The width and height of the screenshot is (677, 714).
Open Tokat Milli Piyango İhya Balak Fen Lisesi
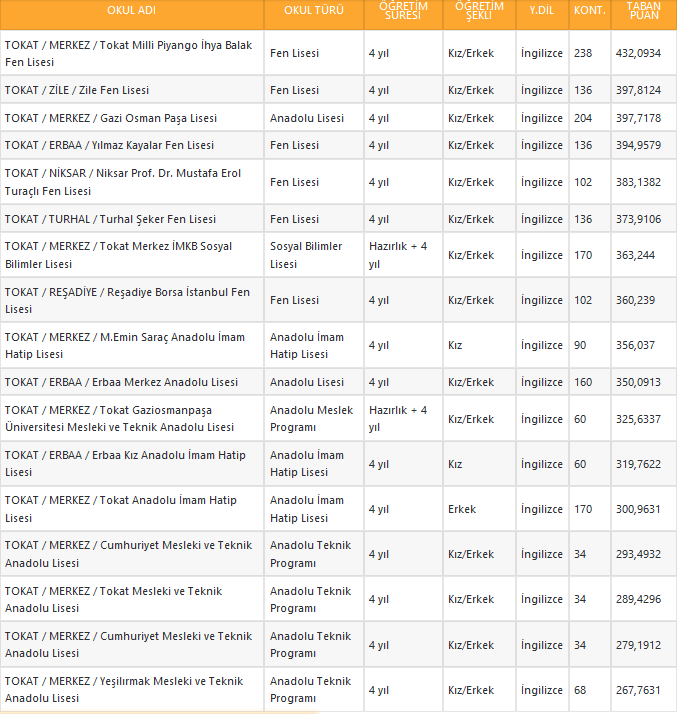(128, 54)
